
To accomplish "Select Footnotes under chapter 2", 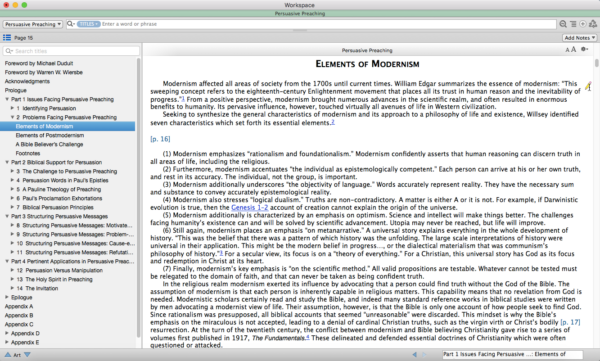I will 28,153.
